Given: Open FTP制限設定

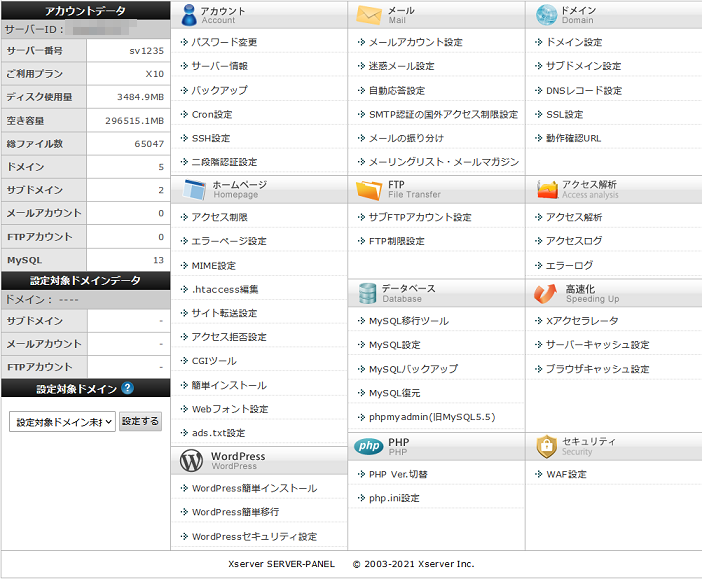Looking at the screenshot, I should 397,241.
